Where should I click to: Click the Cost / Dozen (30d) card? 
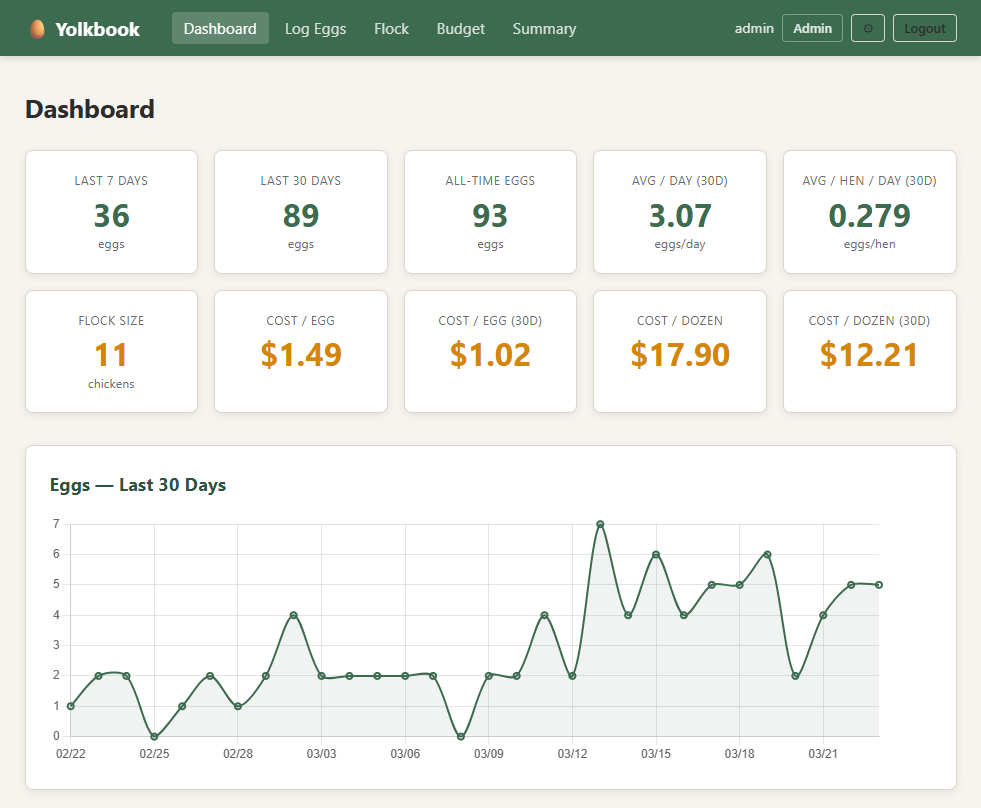(869, 351)
